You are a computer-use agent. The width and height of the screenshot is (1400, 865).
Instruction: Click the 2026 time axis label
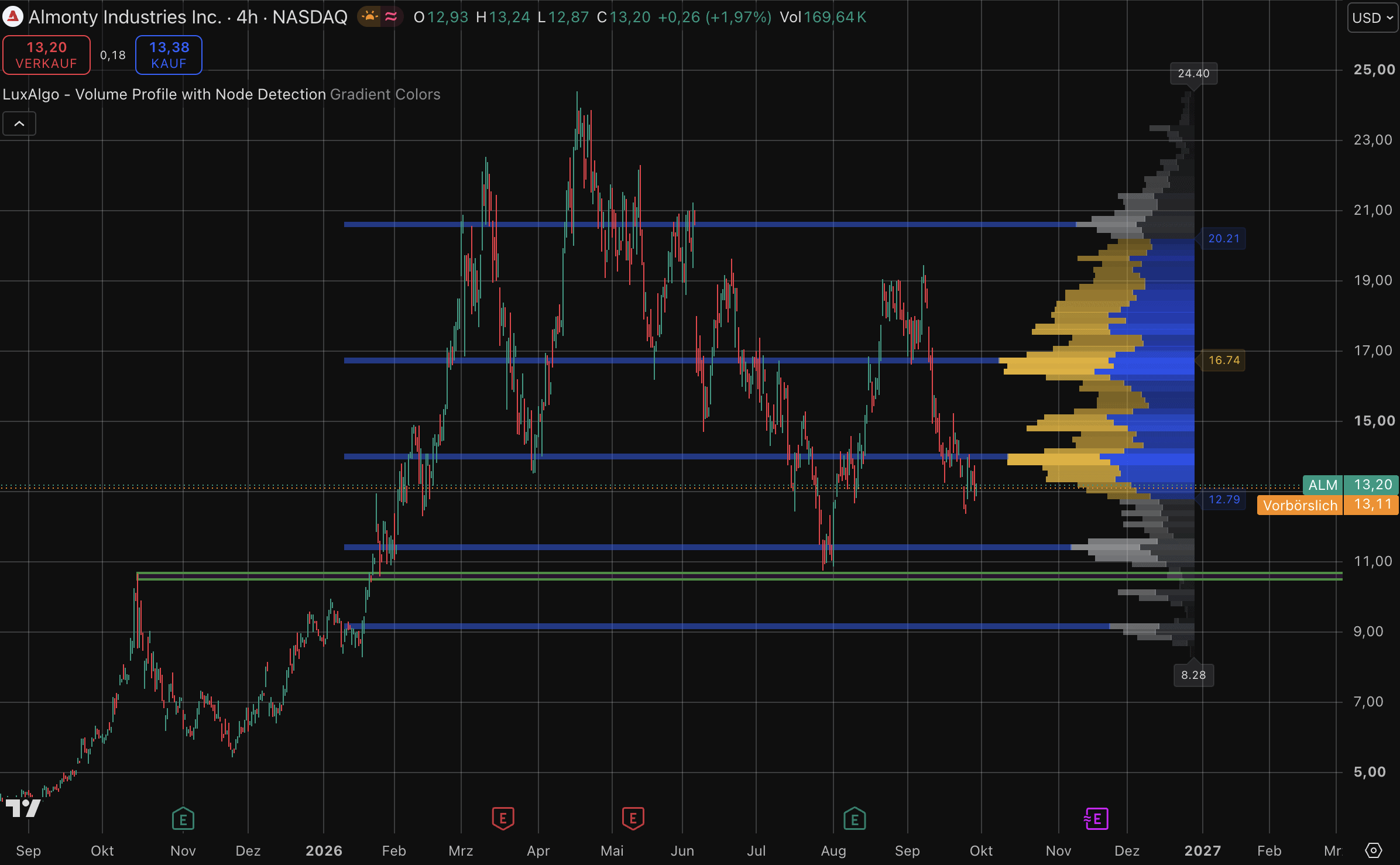pos(324,850)
